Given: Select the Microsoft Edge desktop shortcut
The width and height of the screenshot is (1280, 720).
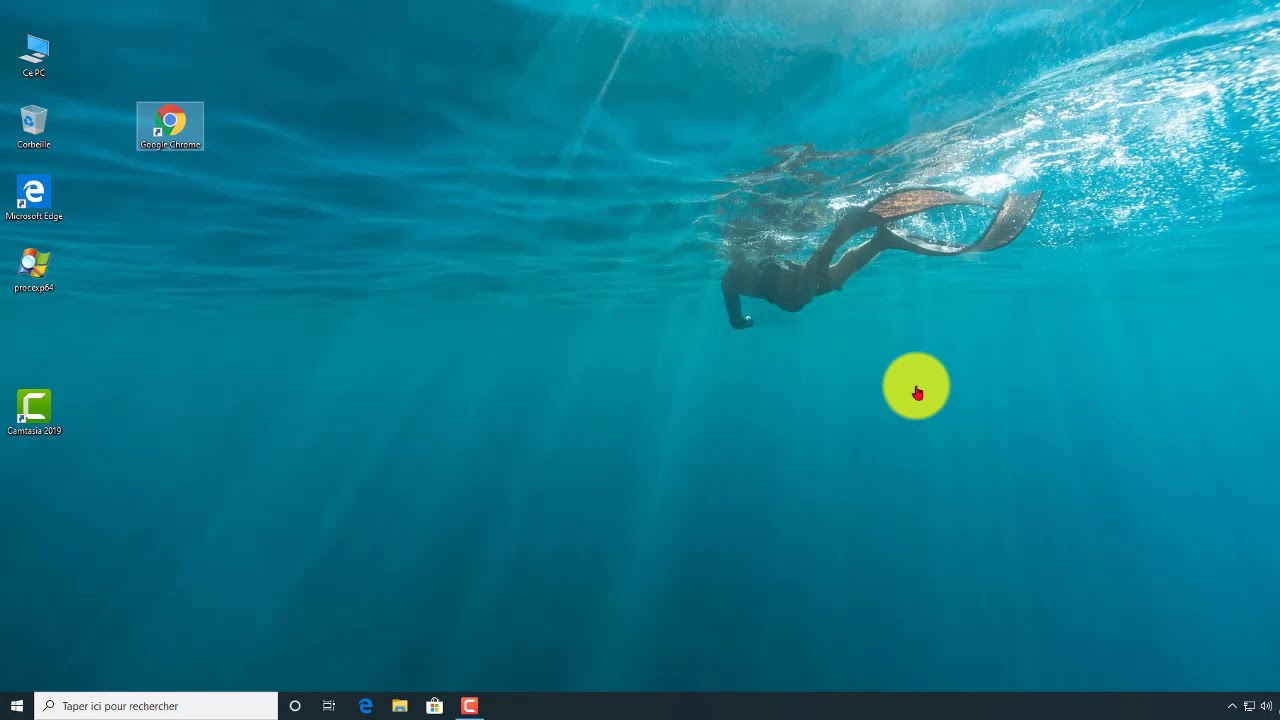Looking at the screenshot, I should (34, 199).
